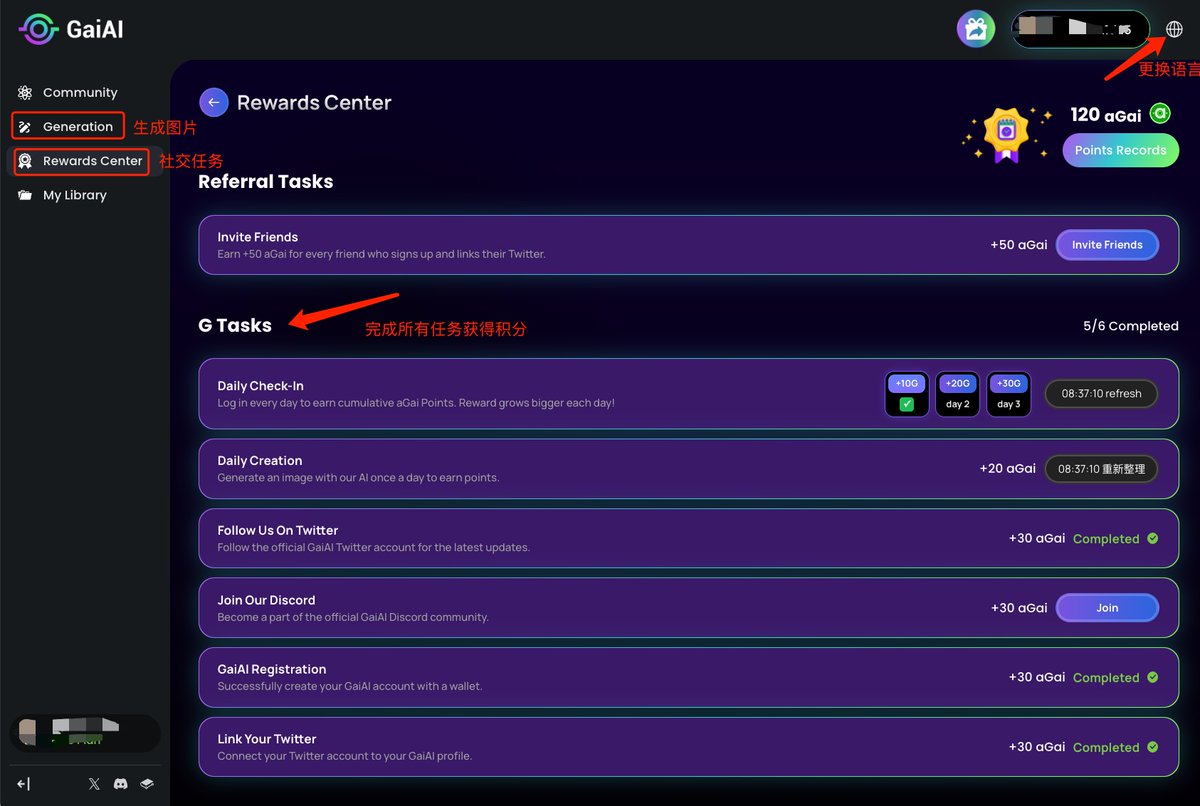Open the X (Twitter) icon in sidebar footer

(x=94, y=784)
